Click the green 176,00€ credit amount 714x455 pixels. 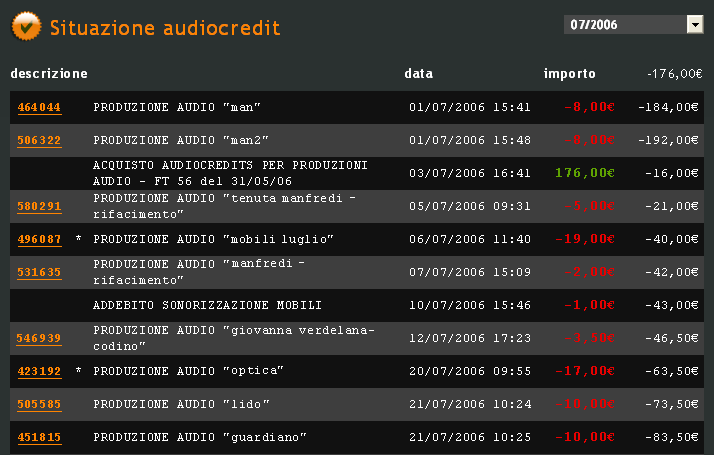point(585,173)
